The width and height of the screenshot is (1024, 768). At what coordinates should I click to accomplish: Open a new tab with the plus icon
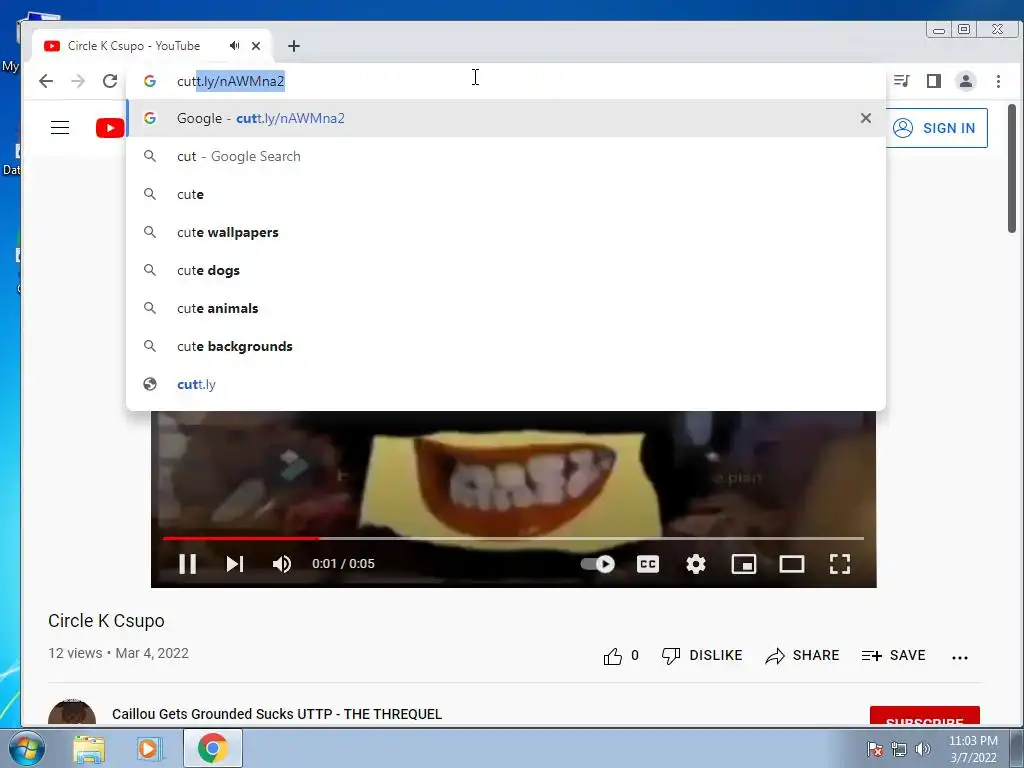294,46
